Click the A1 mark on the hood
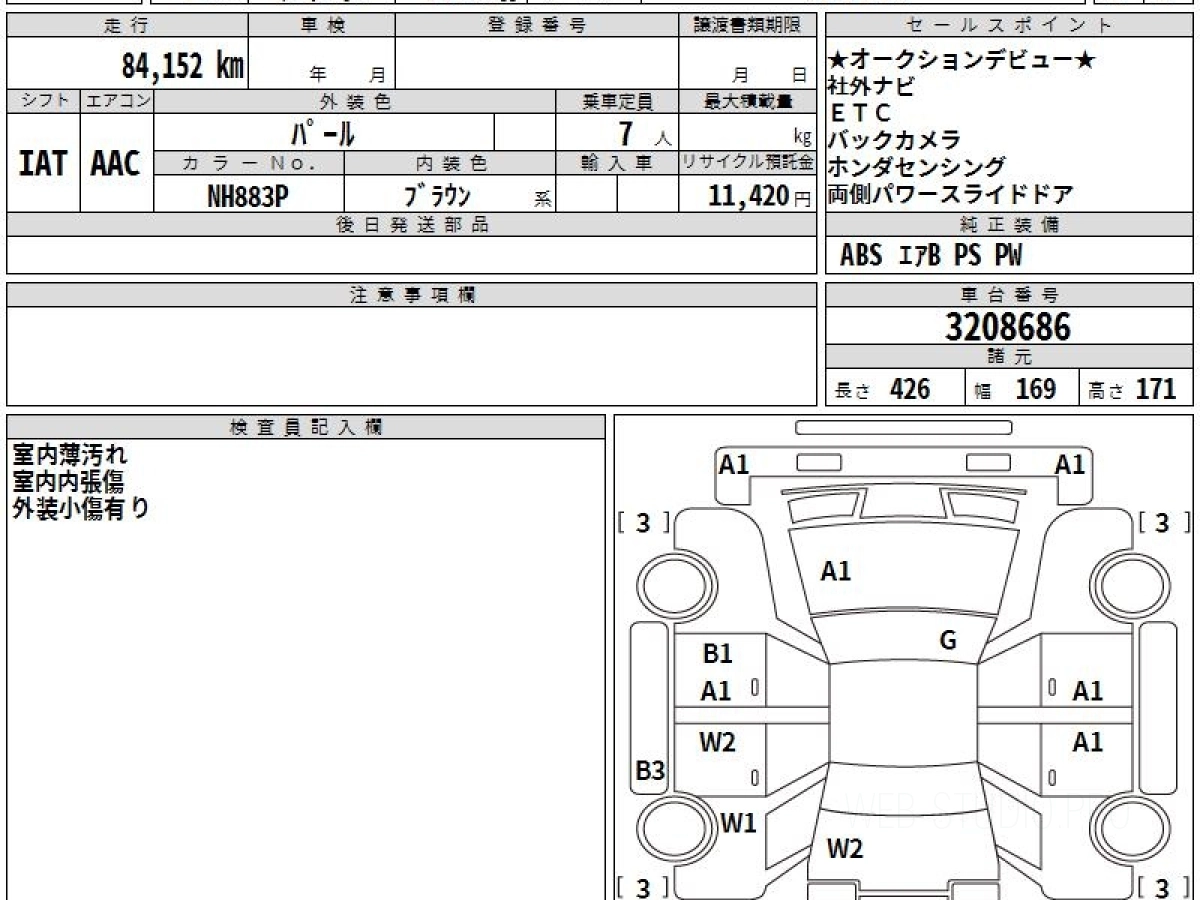Image resolution: width=1200 pixels, height=900 pixels. click(x=835, y=572)
